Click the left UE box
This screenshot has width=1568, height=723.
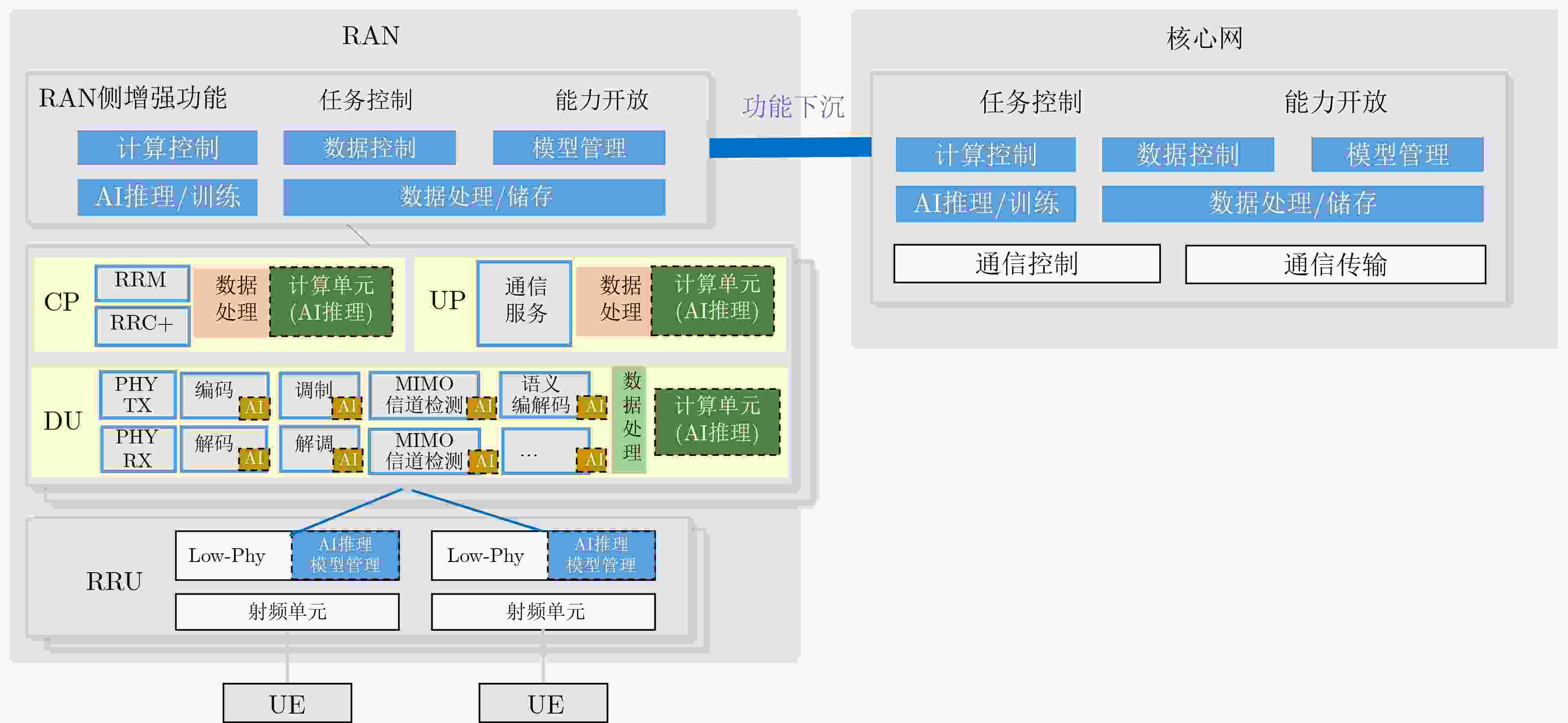tap(287, 703)
